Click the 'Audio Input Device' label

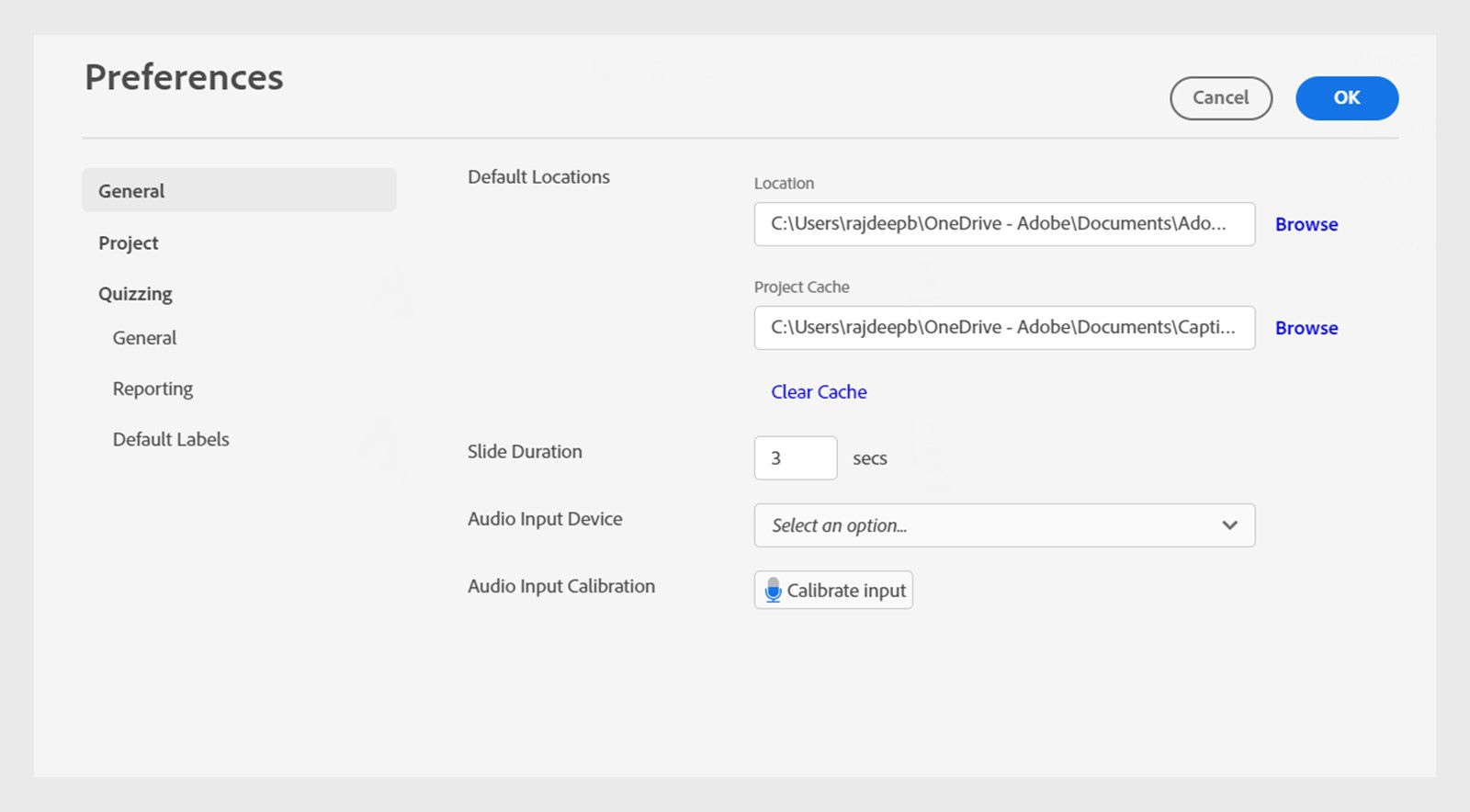tap(545, 519)
